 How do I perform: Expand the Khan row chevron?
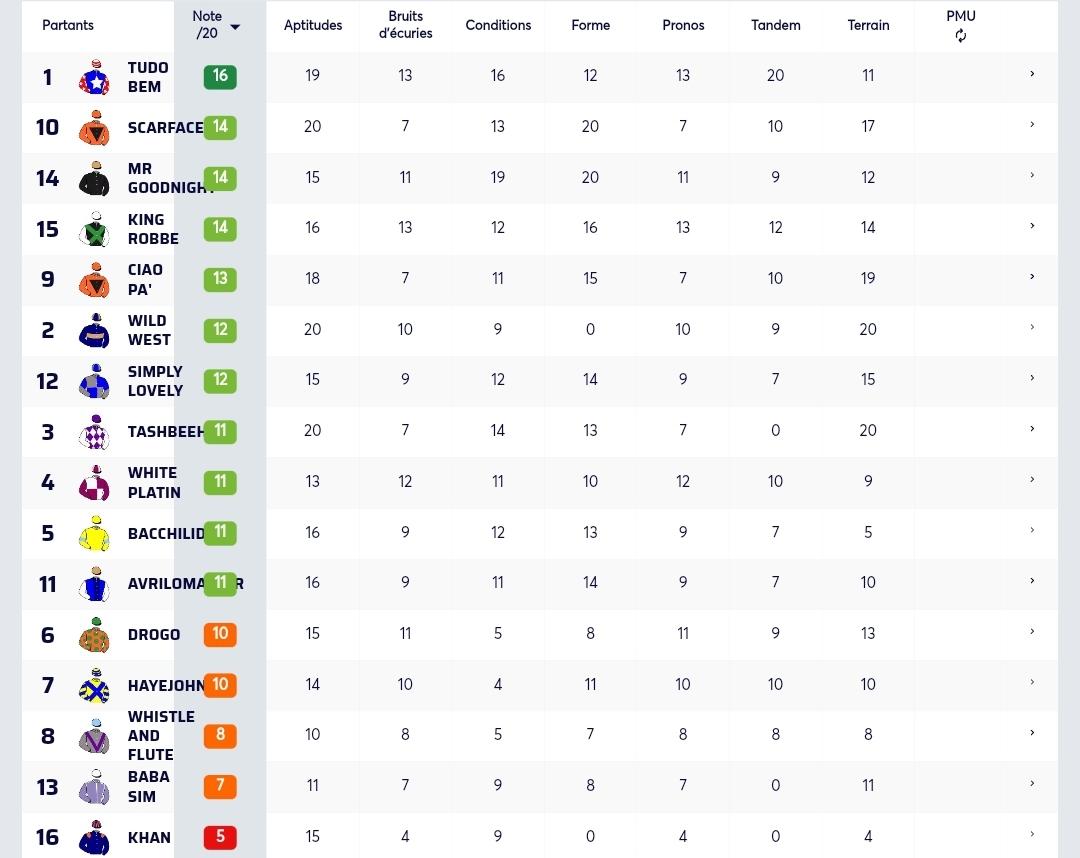(x=1032, y=834)
